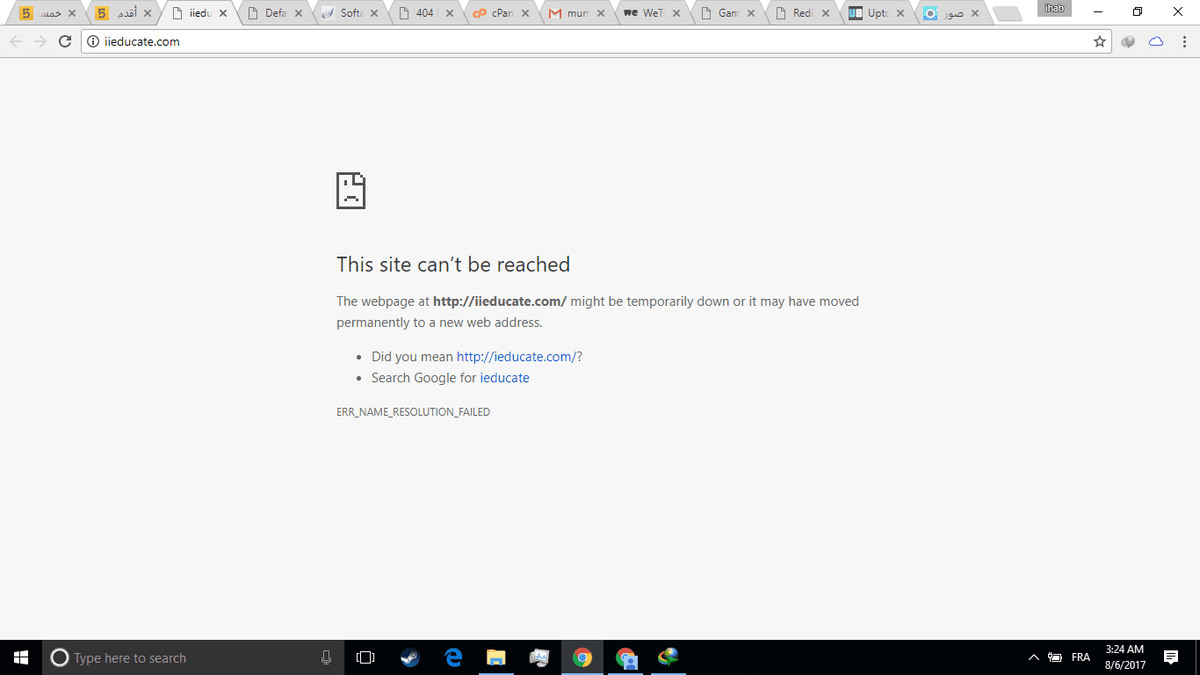Open the second Chrome profile taskbar icon
Viewport: 1200px width, 675px height.
point(626,657)
